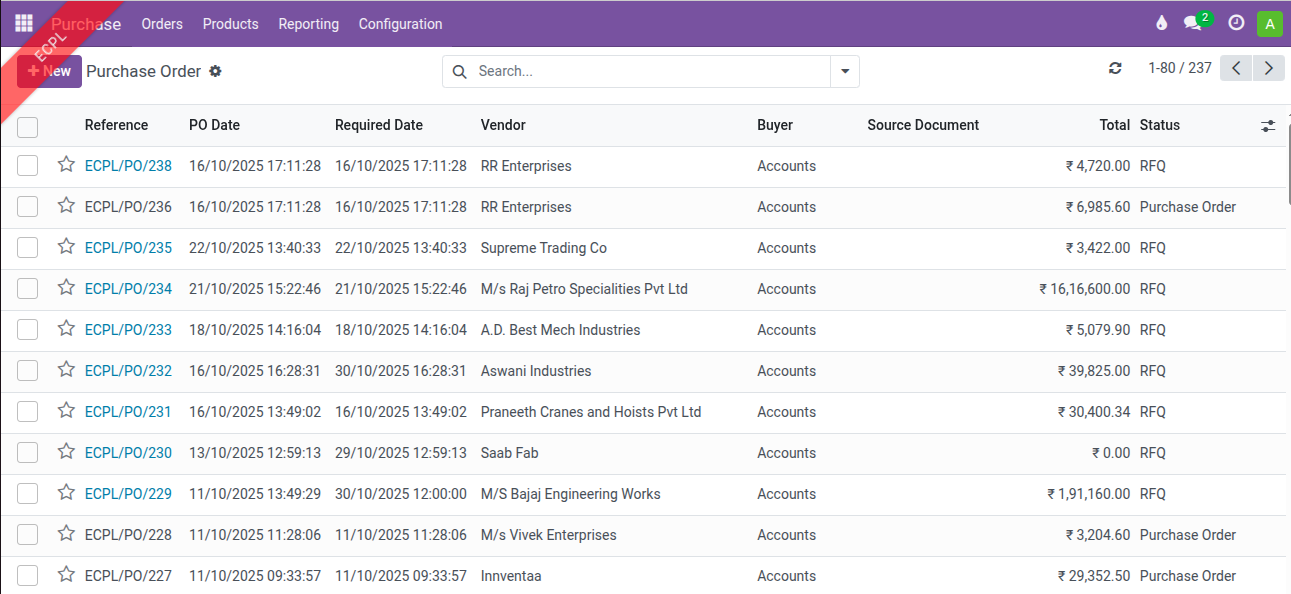
Task: Go to next page of records
Action: click(1268, 68)
